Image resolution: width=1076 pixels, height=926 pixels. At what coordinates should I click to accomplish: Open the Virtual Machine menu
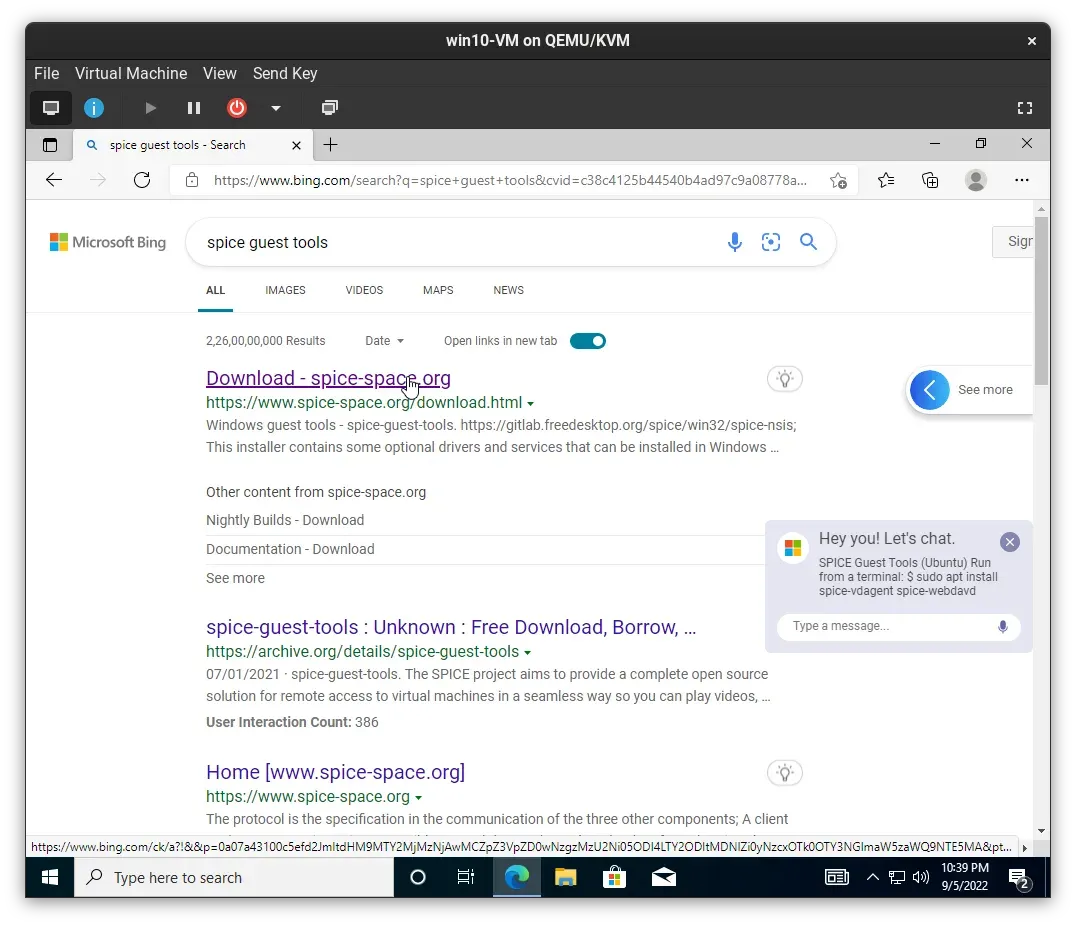click(x=131, y=73)
